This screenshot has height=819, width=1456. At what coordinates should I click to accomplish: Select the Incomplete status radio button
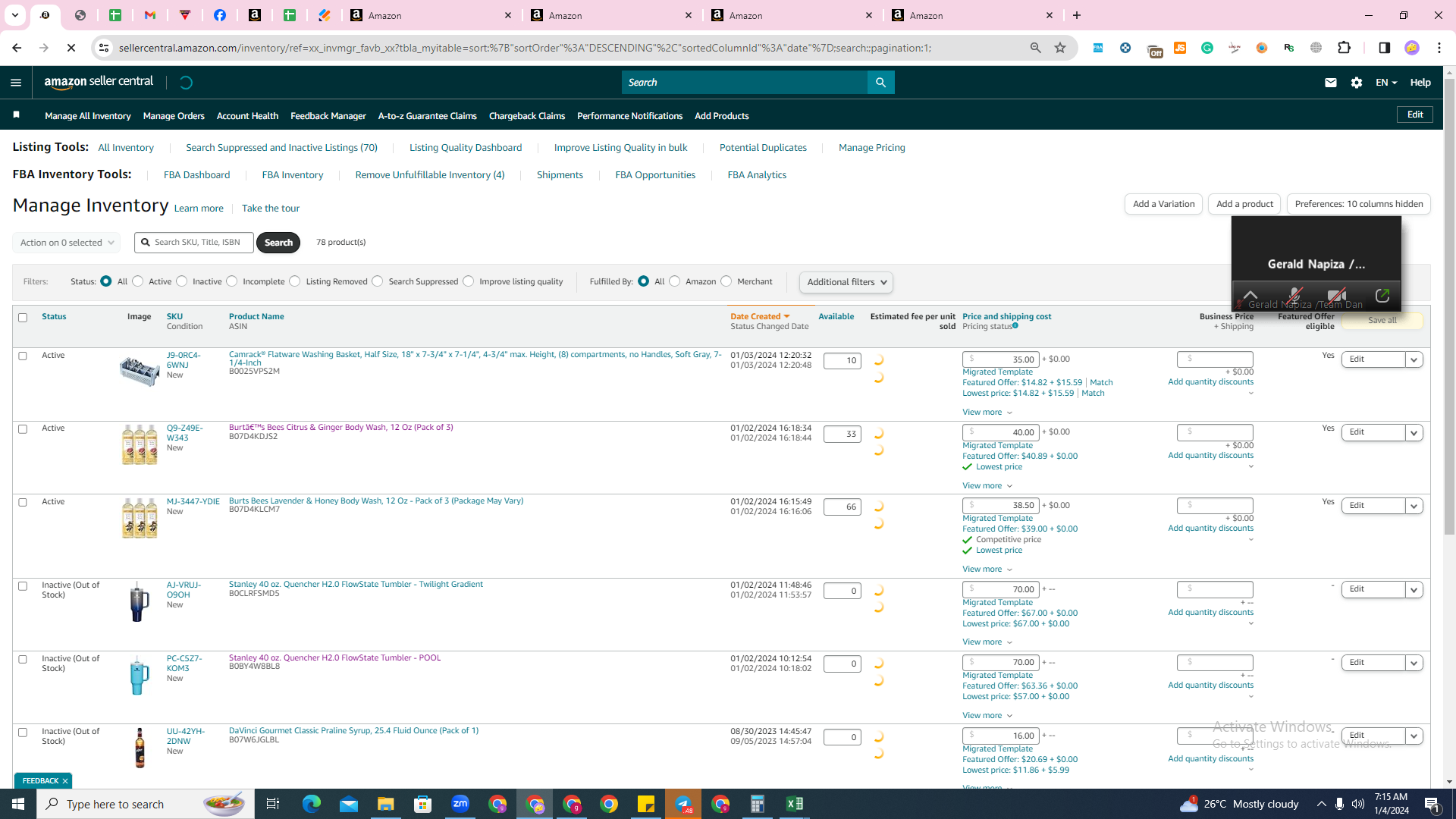[x=232, y=281]
